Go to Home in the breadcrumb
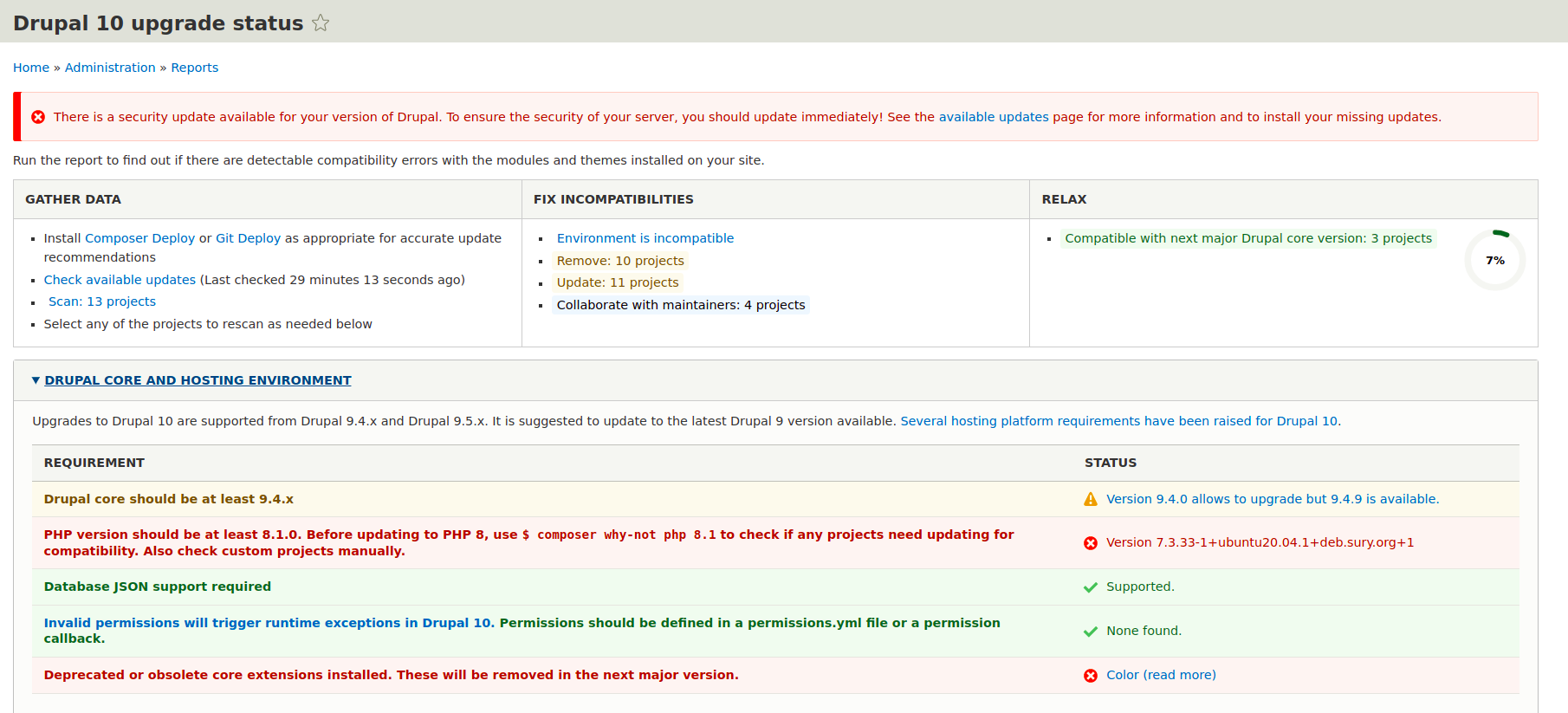This screenshot has height=713, width=1568. [31, 68]
